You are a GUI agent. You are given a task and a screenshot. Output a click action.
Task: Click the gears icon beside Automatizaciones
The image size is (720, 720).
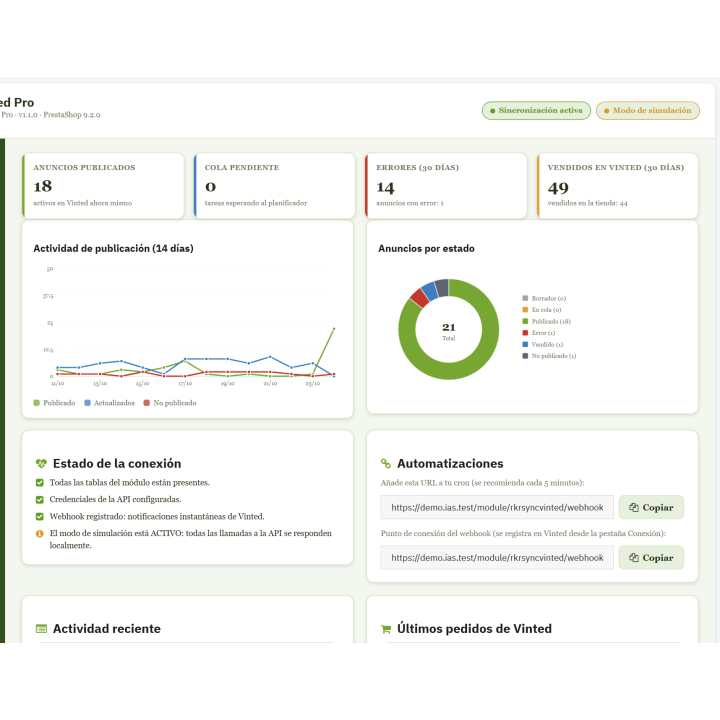click(386, 464)
